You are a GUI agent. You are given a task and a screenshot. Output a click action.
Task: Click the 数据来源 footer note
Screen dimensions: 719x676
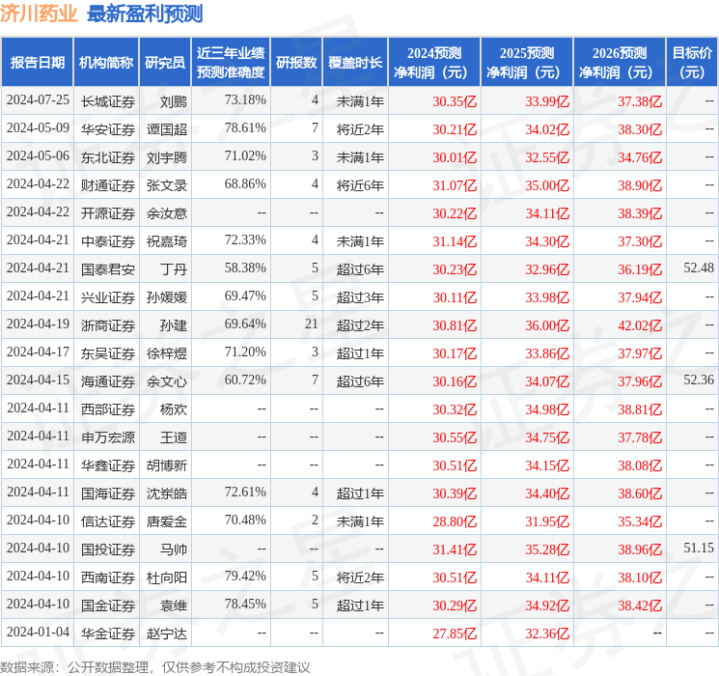pyautogui.click(x=155, y=667)
